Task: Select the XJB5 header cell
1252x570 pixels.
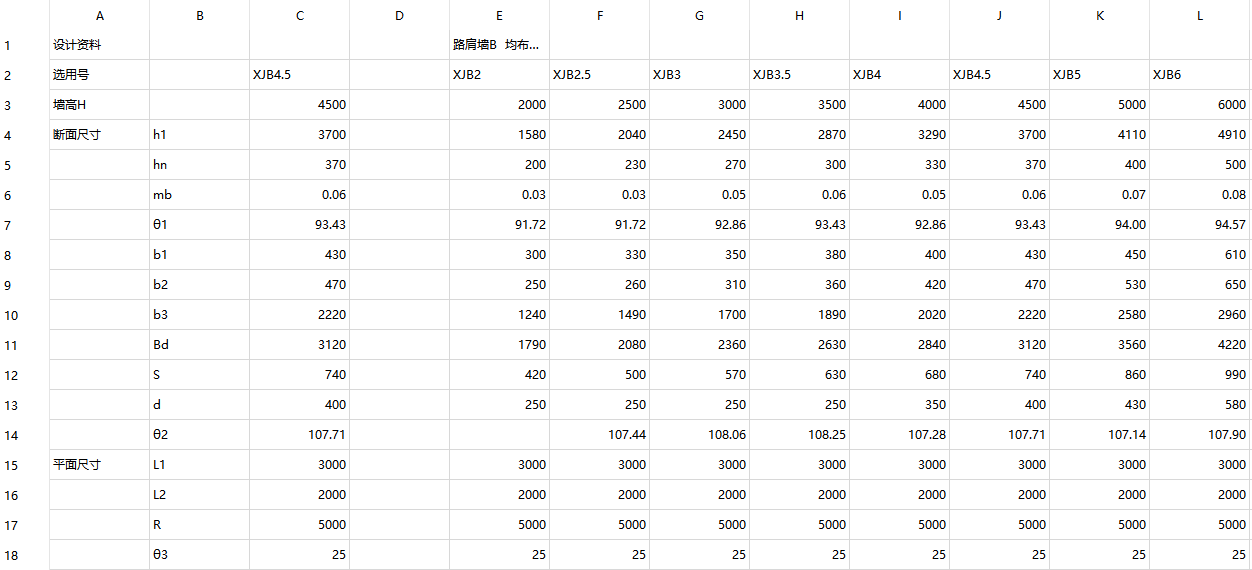Action: tap(1099, 75)
